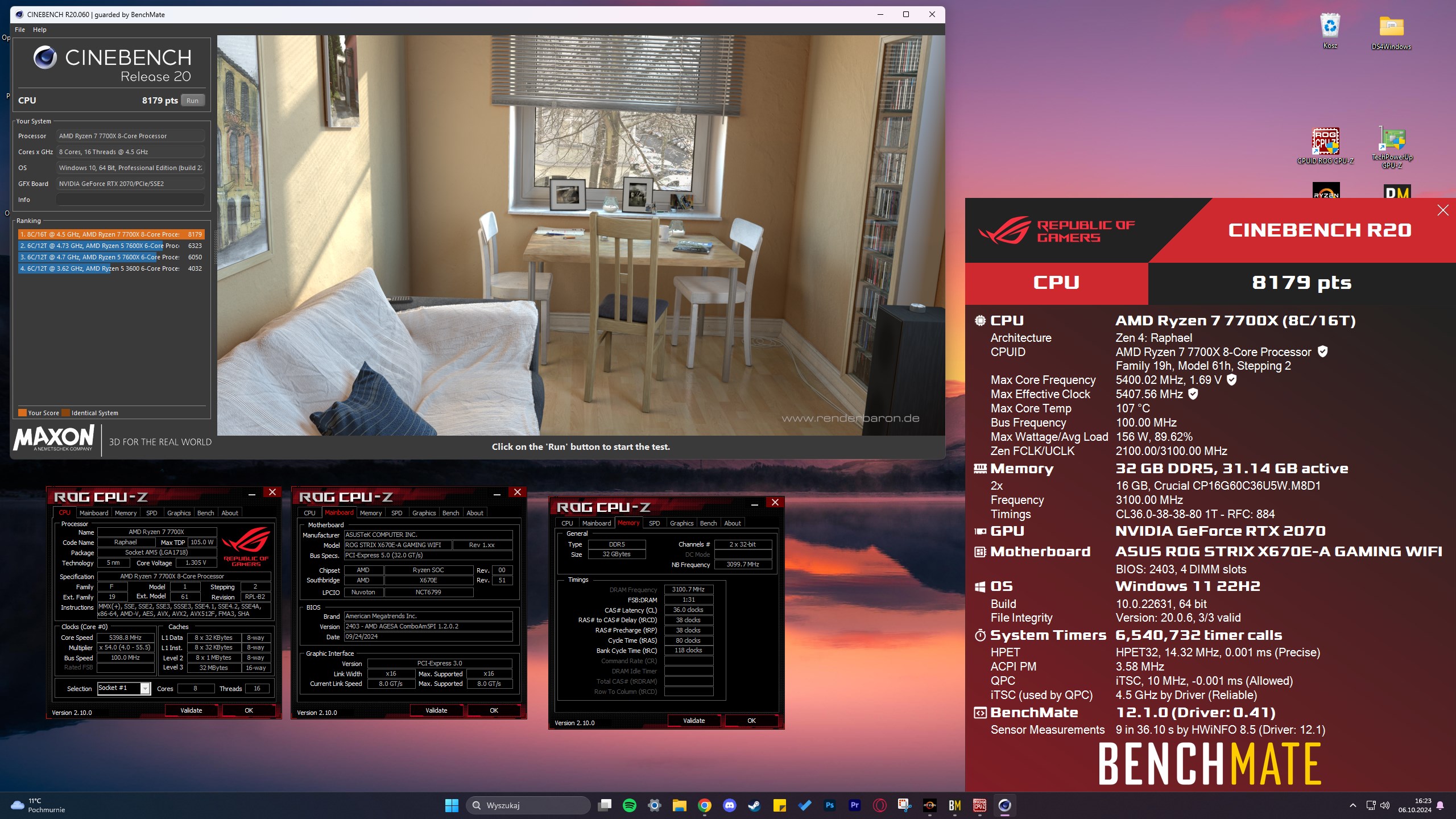Open Task View from the taskbar

tap(605, 805)
